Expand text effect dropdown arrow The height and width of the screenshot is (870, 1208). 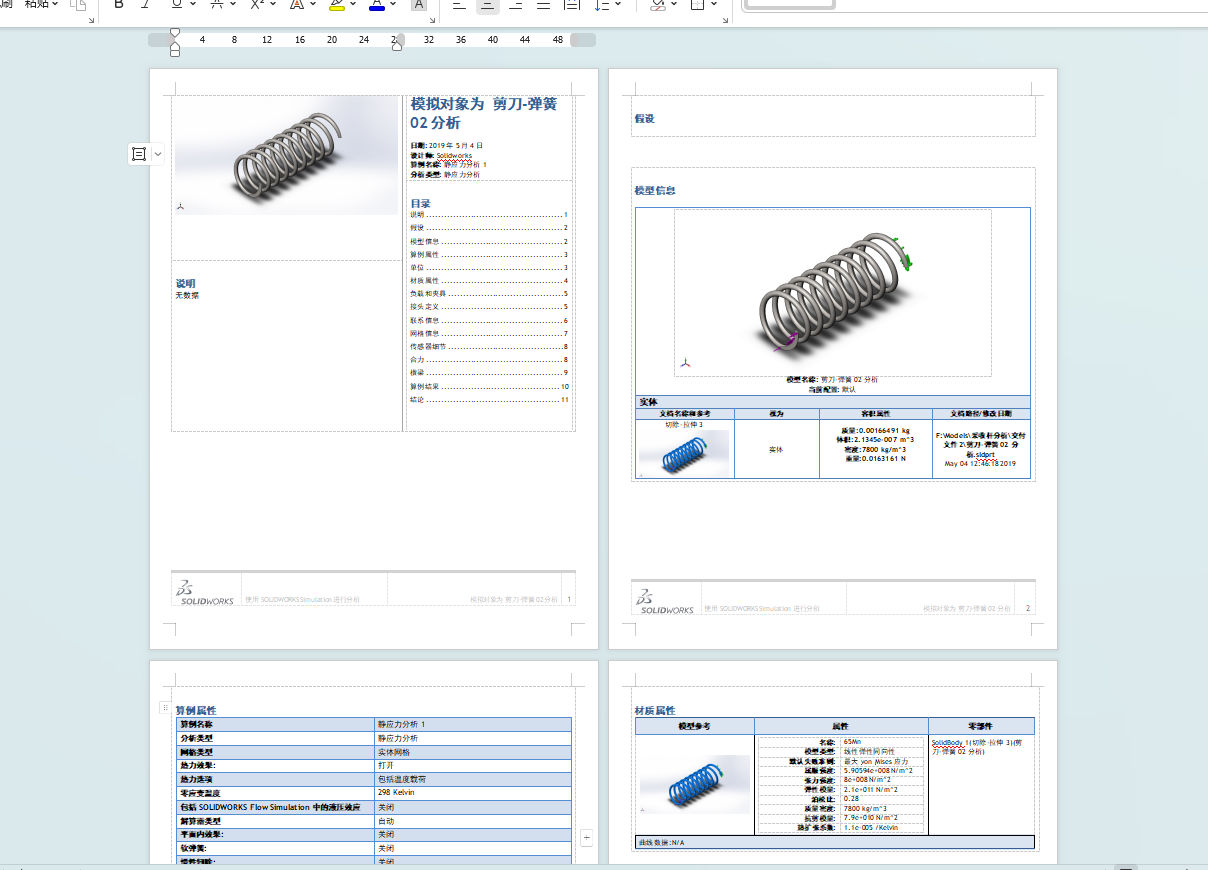pos(313,5)
